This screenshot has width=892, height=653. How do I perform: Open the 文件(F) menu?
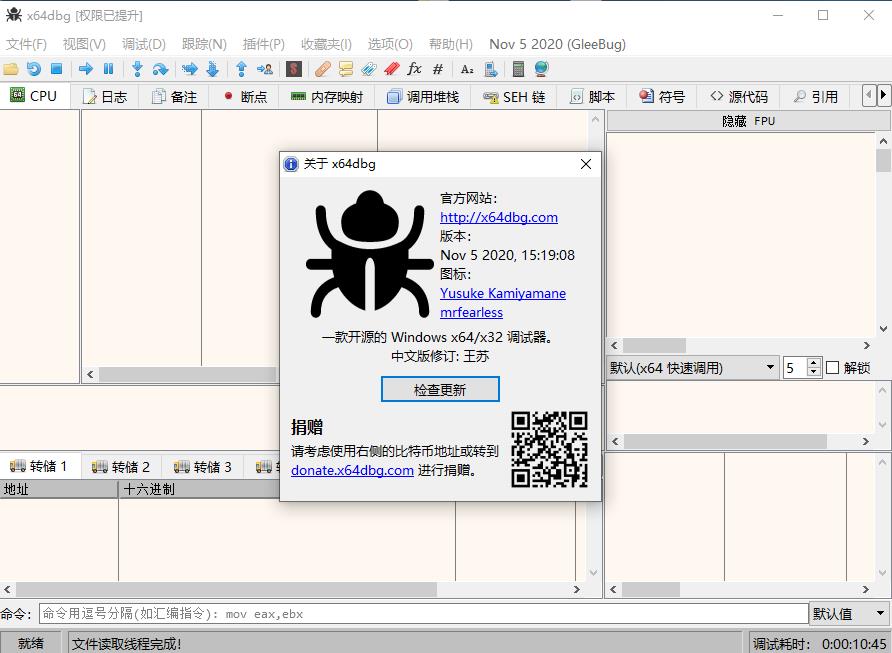point(26,44)
